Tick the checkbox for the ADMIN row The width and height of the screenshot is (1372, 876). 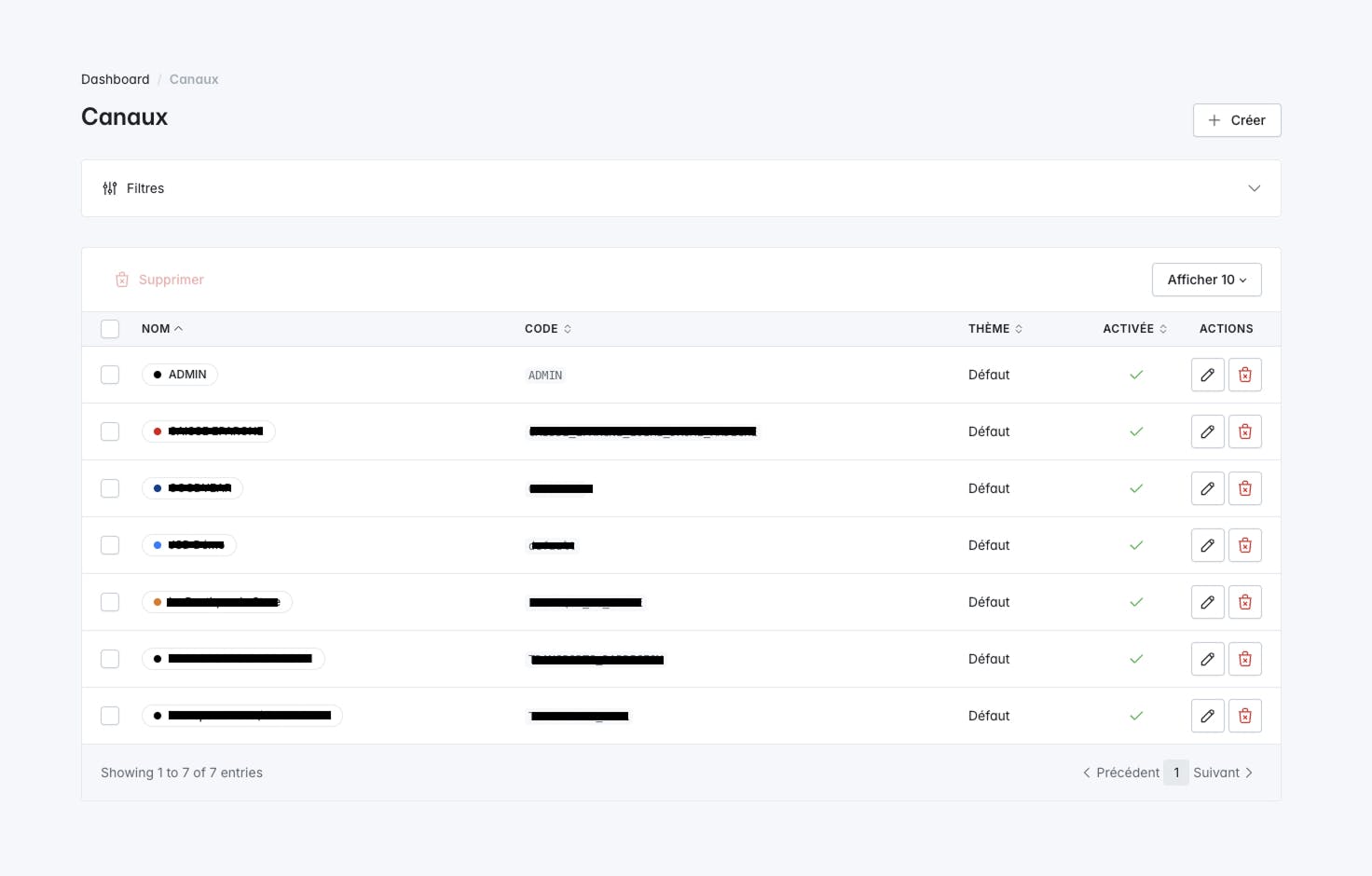click(x=110, y=375)
